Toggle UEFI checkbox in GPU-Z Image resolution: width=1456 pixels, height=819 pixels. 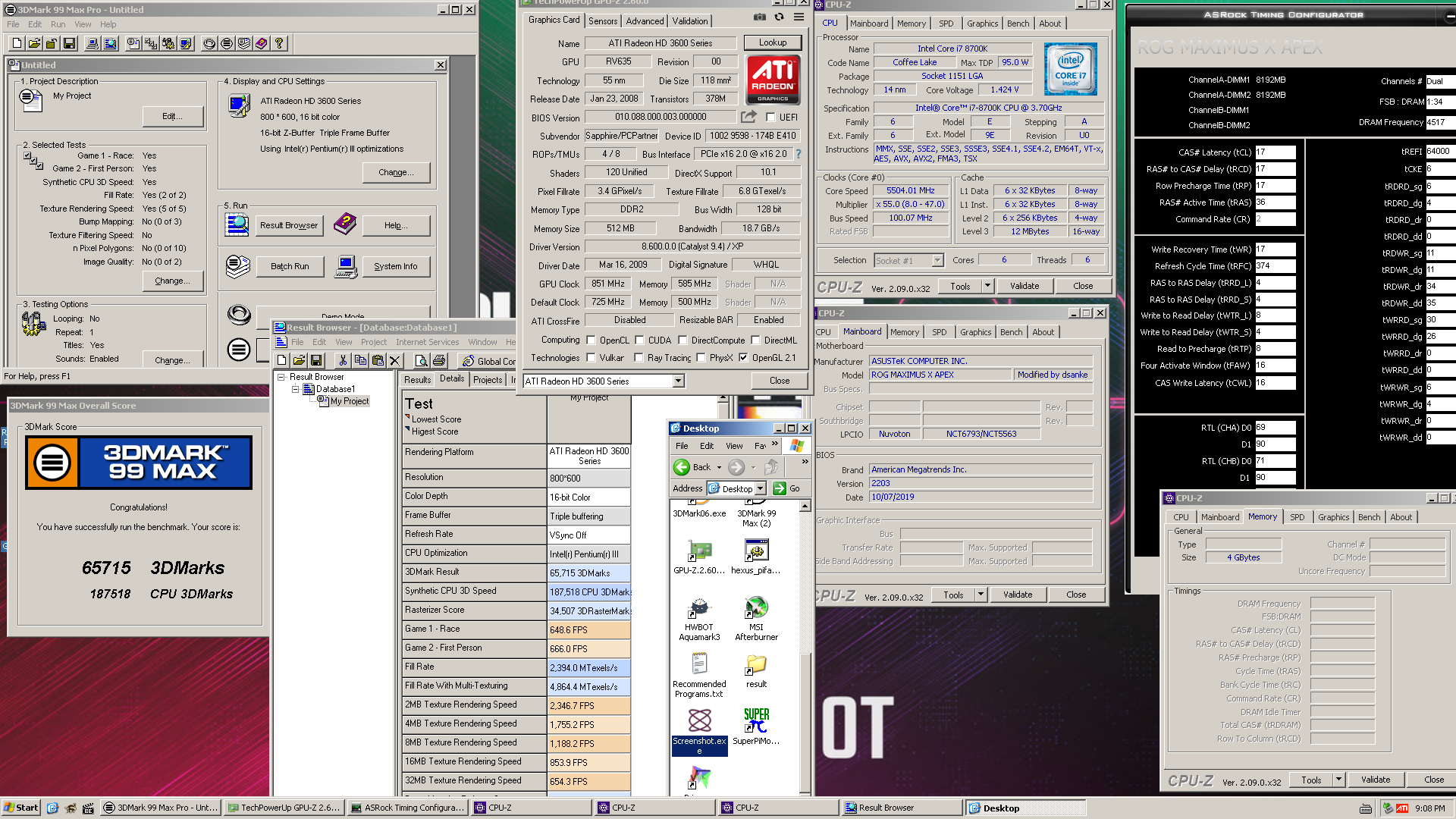[770, 118]
